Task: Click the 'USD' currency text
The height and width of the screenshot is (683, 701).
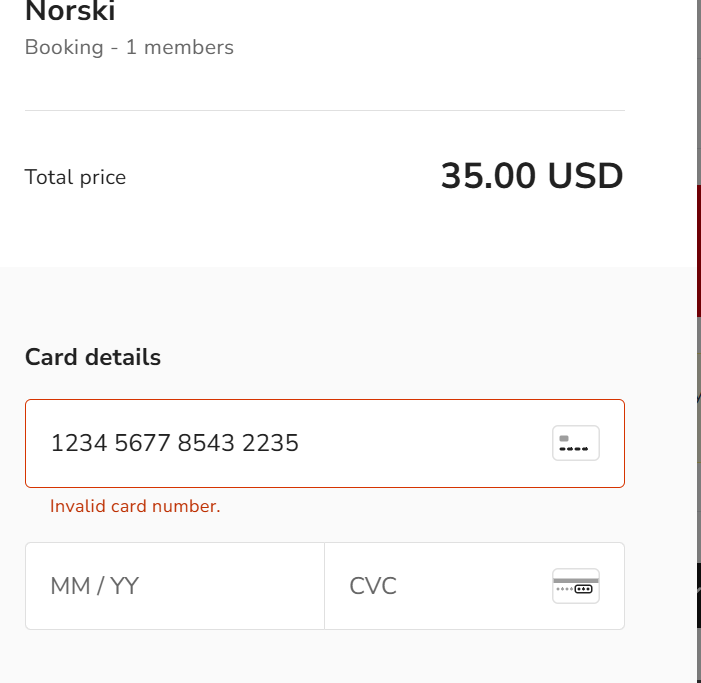Action: pos(585,176)
